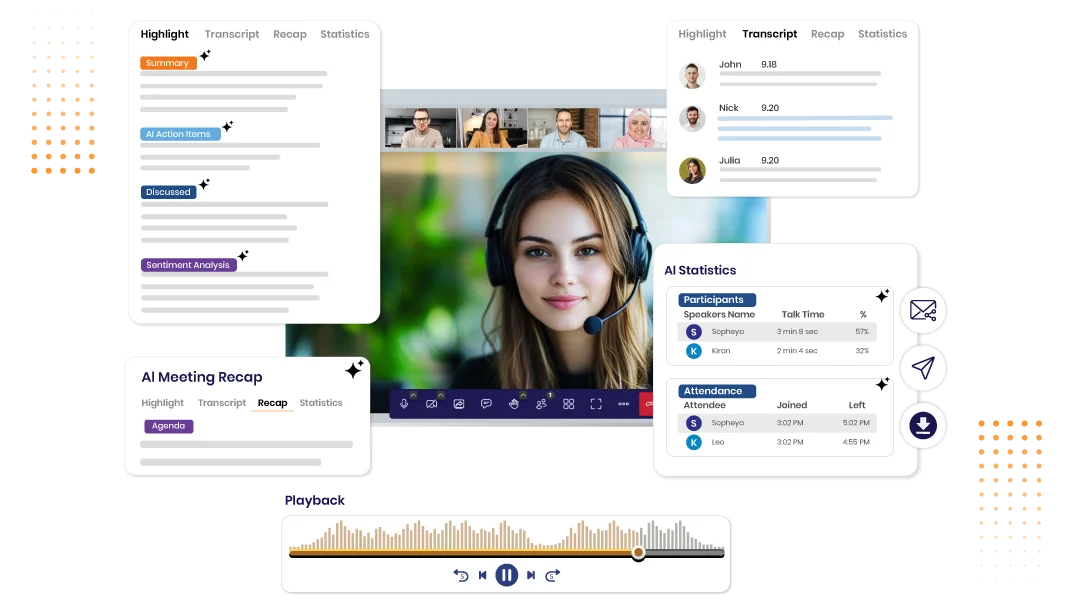
Task: Switch to the Transcript tab in the top-right panel
Action: pos(769,33)
